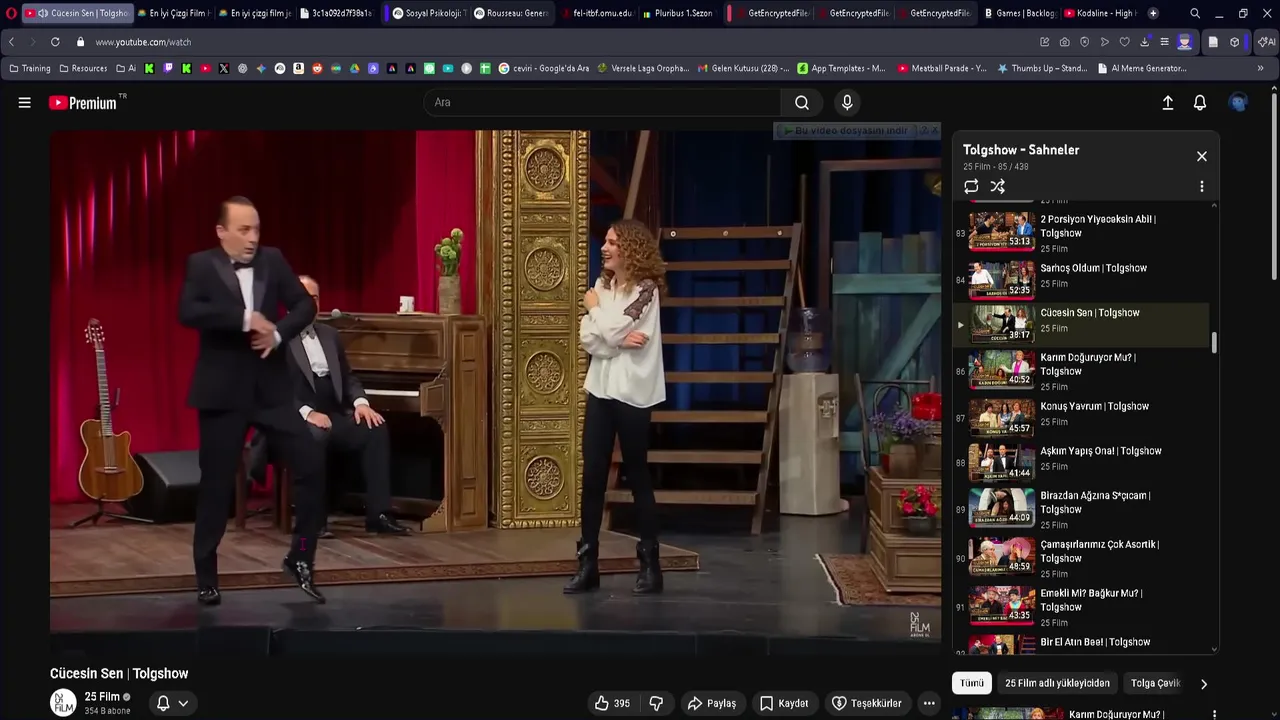Close the Tolgshow - Sahneler playlist panel

pos(1202,156)
